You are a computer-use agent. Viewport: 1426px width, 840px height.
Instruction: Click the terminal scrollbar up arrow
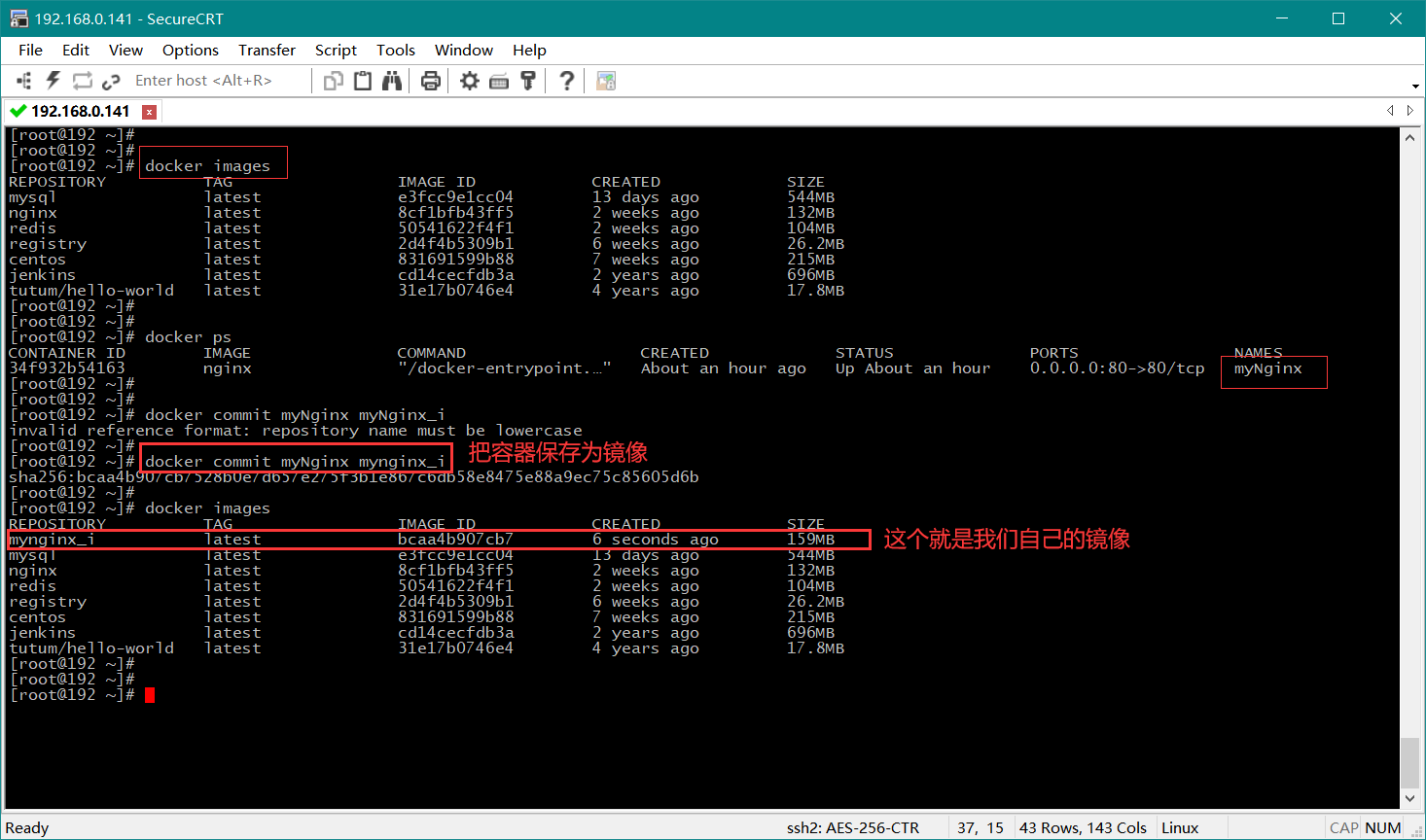[1409, 138]
